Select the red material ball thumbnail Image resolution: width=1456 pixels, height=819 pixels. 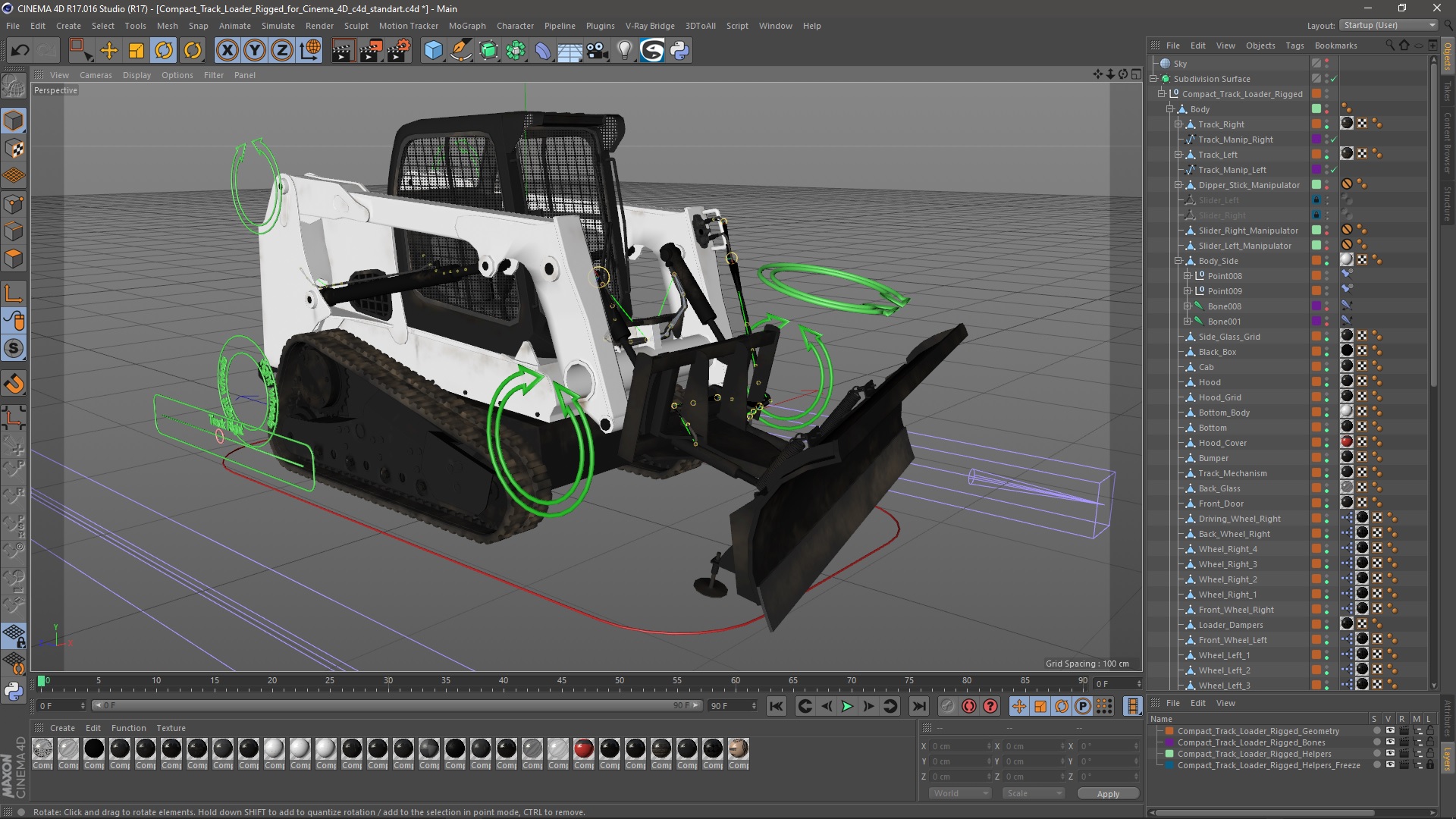pyautogui.click(x=583, y=749)
